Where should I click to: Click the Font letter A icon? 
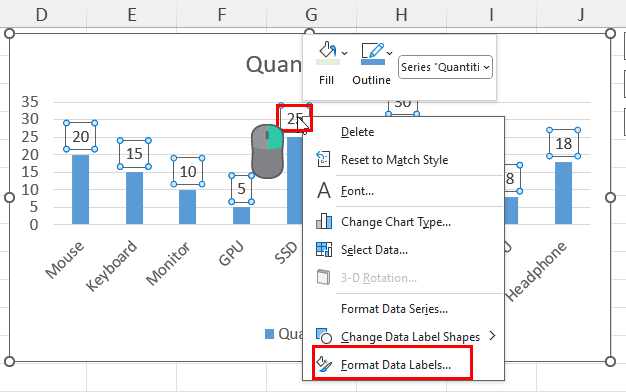[x=324, y=190]
